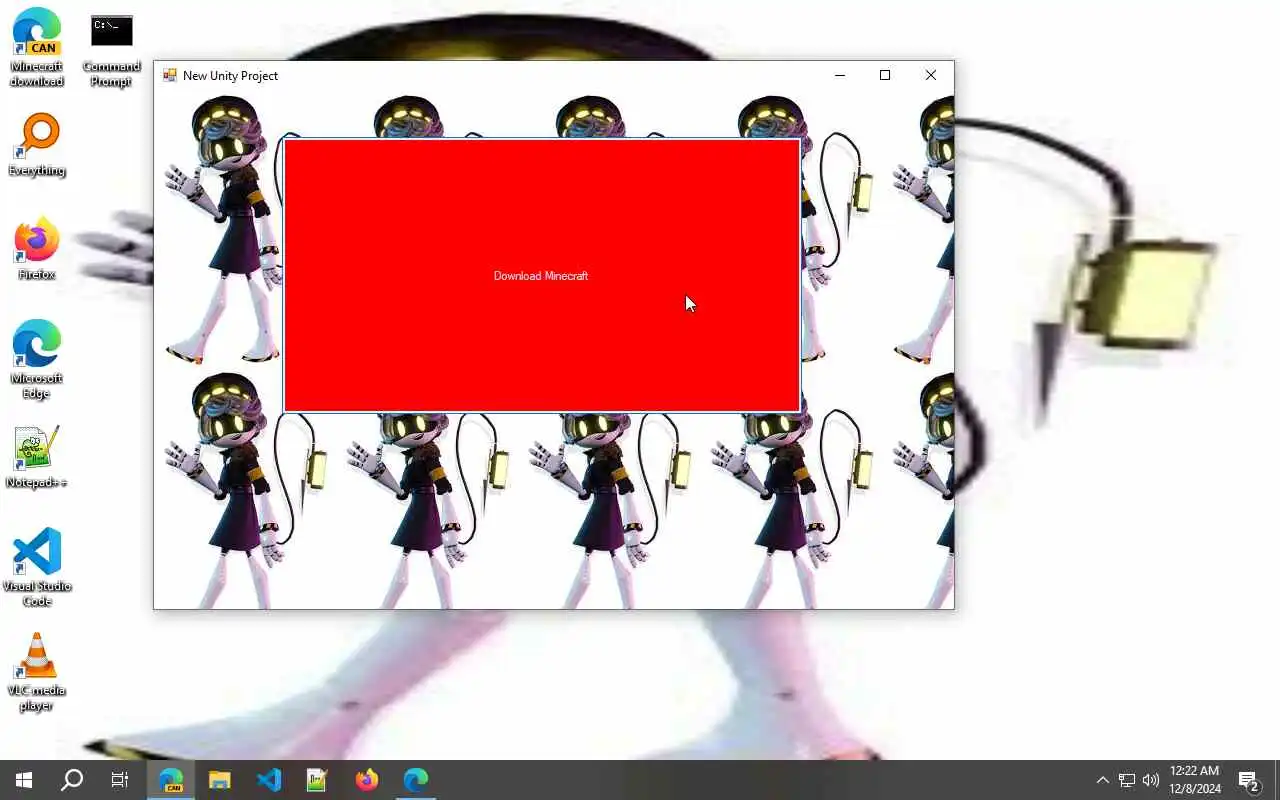The image size is (1280, 800).
Task: Close the New Unity Project window
Action: click(x=931, y=75)
